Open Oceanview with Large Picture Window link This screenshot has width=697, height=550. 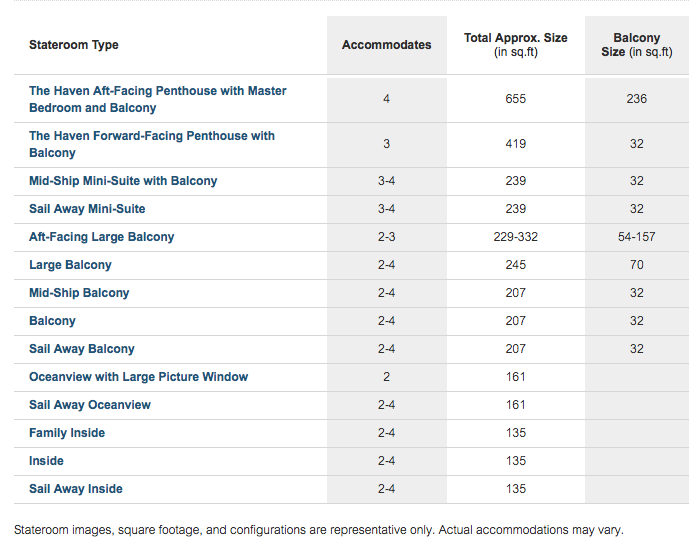138,377
